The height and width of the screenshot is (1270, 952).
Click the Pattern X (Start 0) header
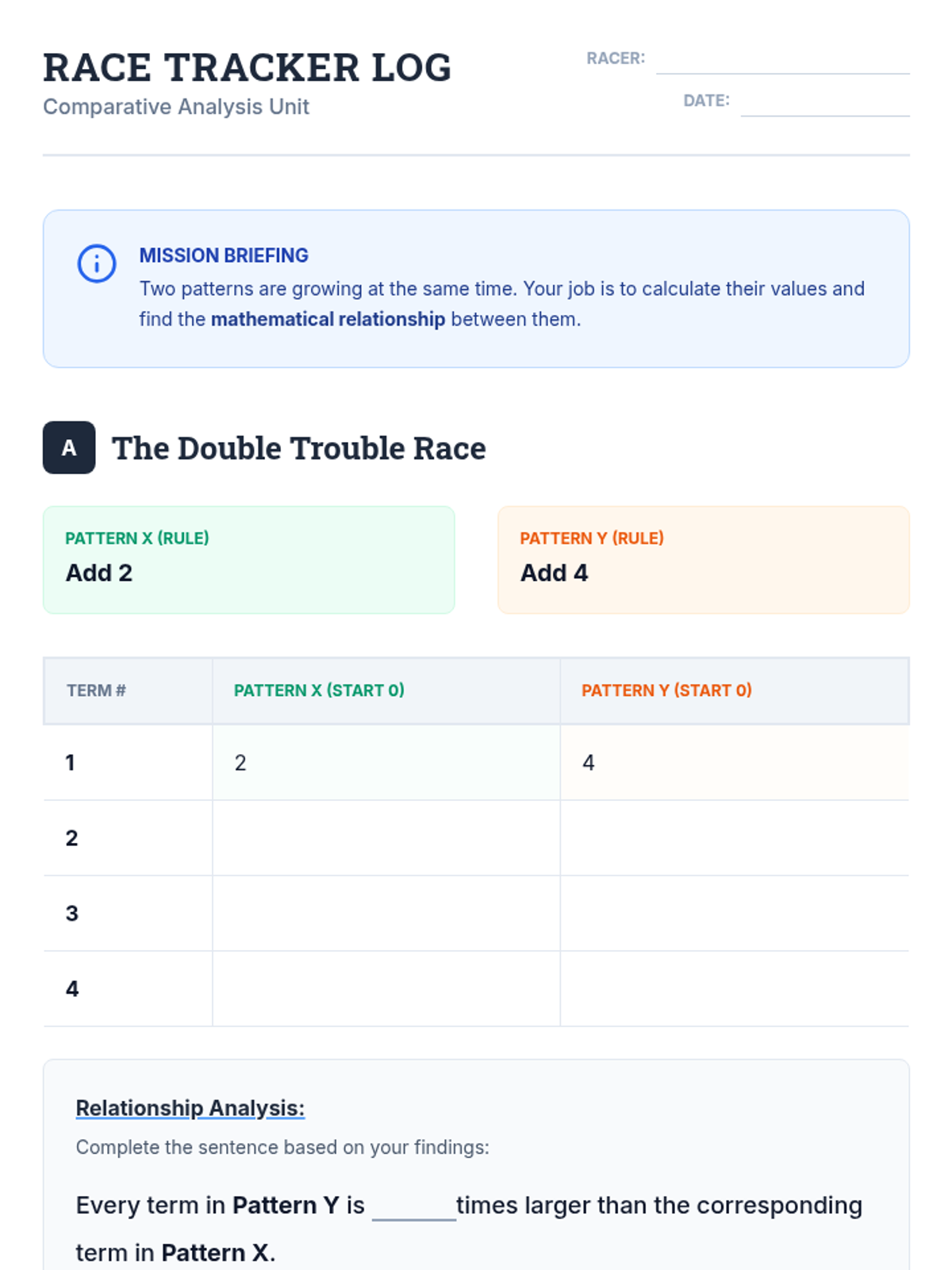pyautogui.click(x=319, y=691)
